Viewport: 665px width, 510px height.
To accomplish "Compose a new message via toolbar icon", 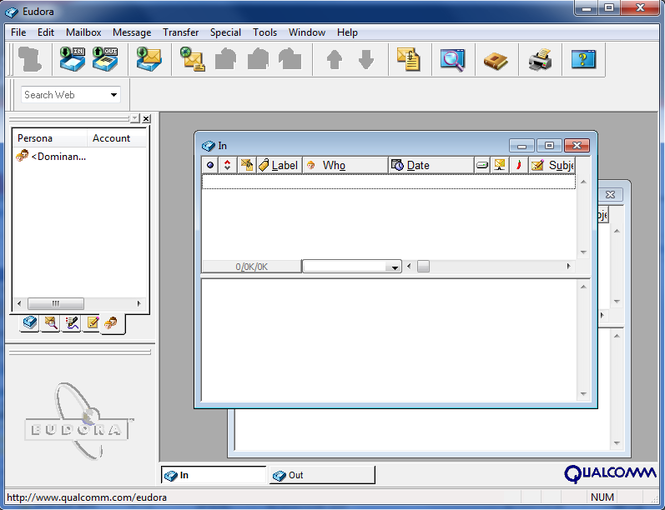I will tap(192, 59).
